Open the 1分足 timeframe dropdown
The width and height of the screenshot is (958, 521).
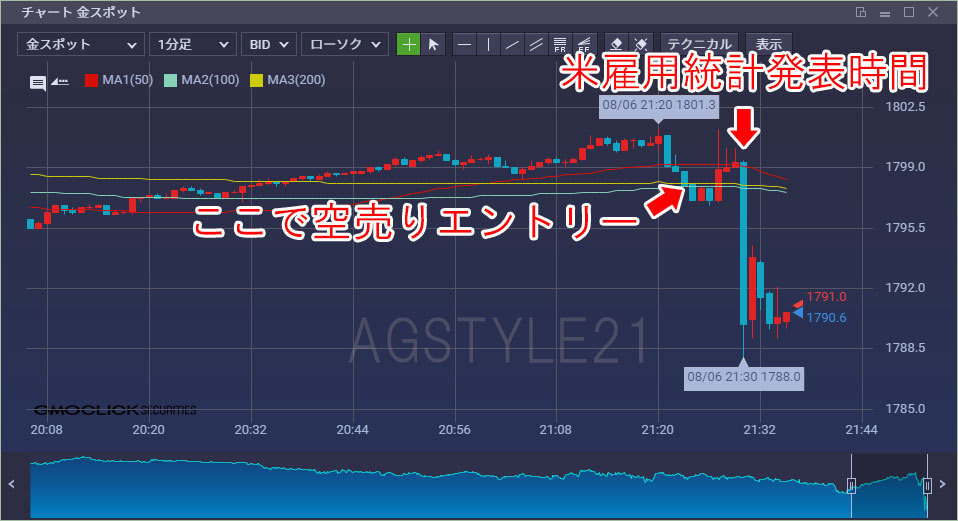(192, 44)
